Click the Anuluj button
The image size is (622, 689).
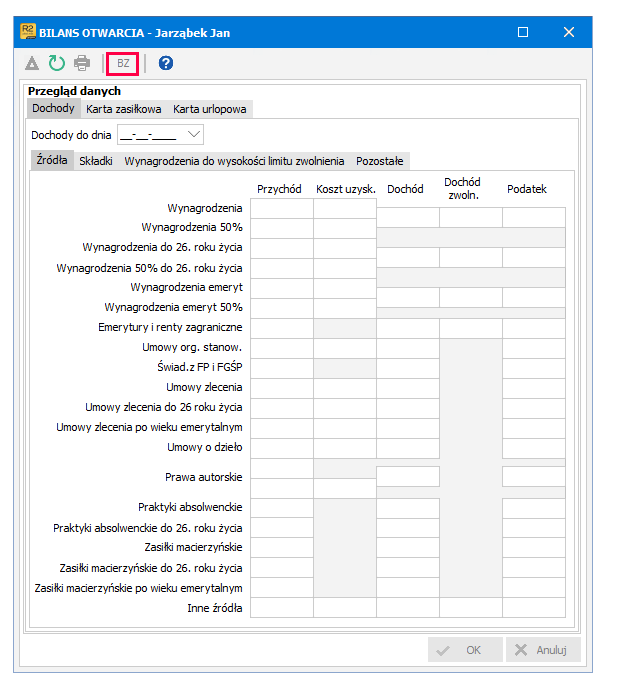[543, 649]
